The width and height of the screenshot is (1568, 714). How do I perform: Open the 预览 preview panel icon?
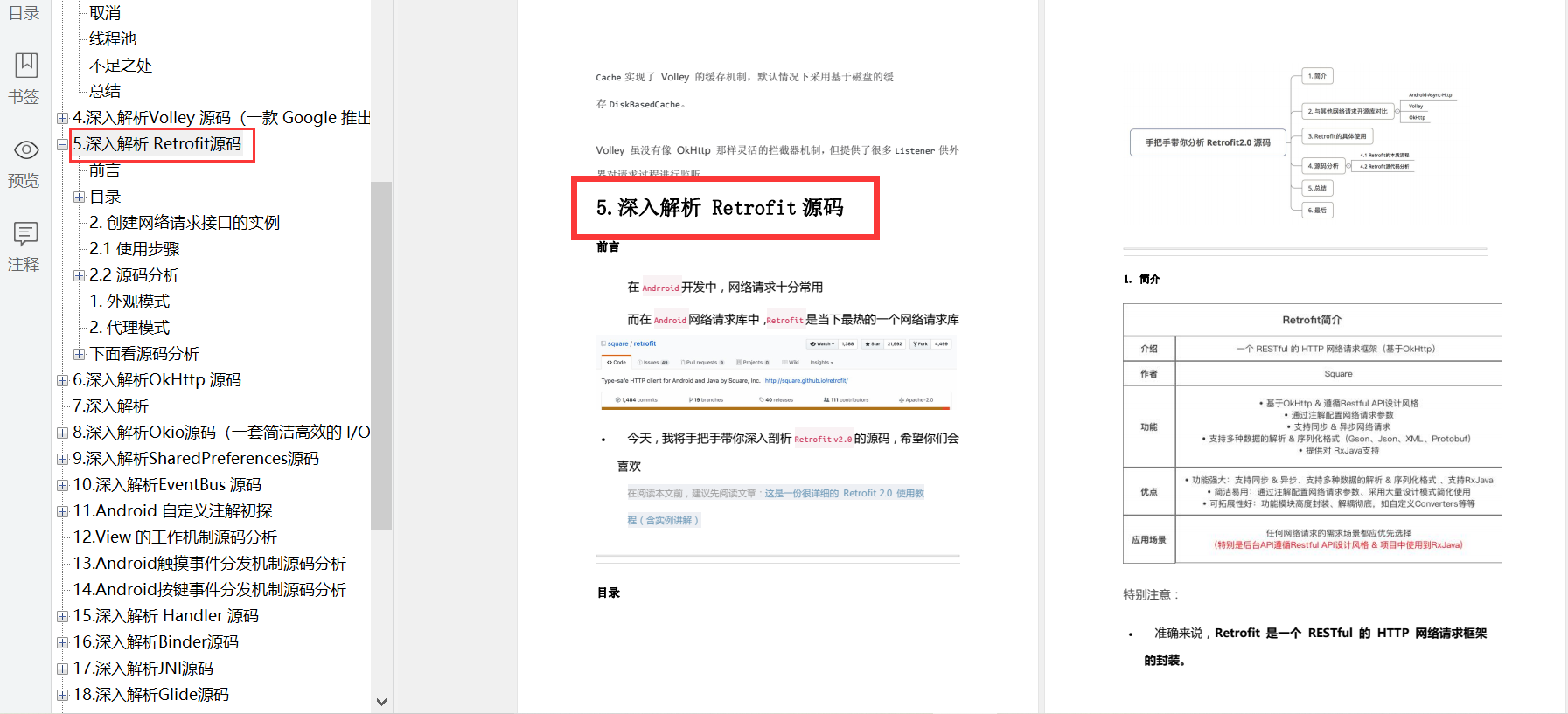click(25, 150)
